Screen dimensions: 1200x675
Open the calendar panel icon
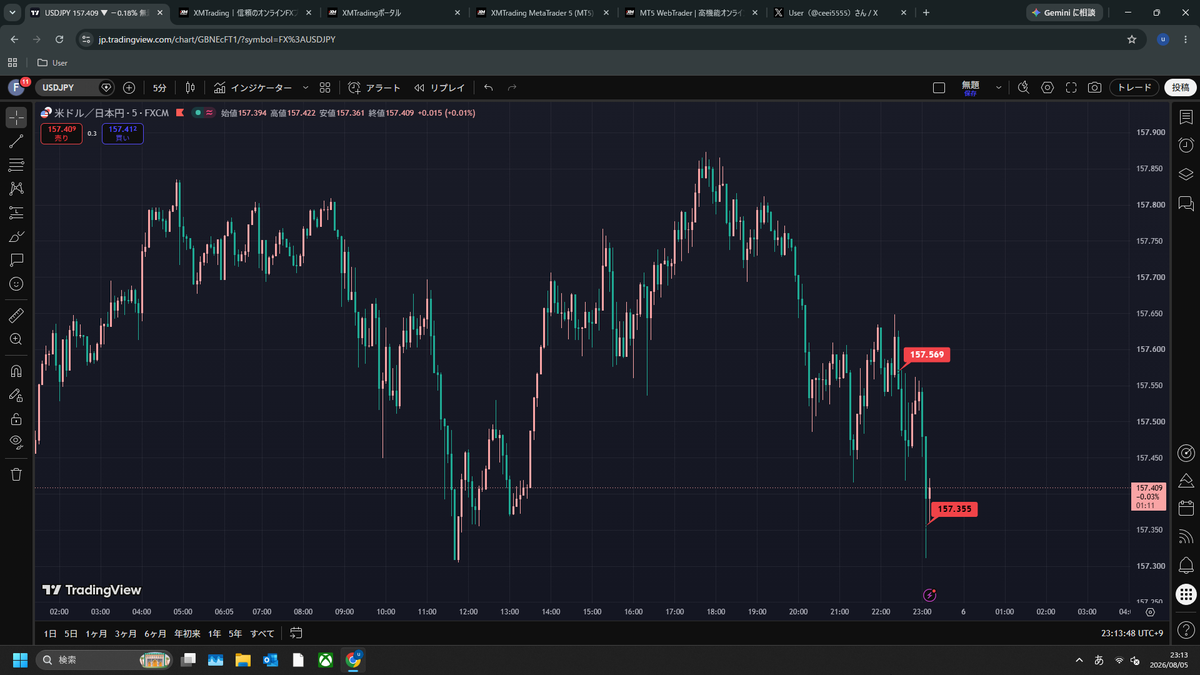point(1186,508)
